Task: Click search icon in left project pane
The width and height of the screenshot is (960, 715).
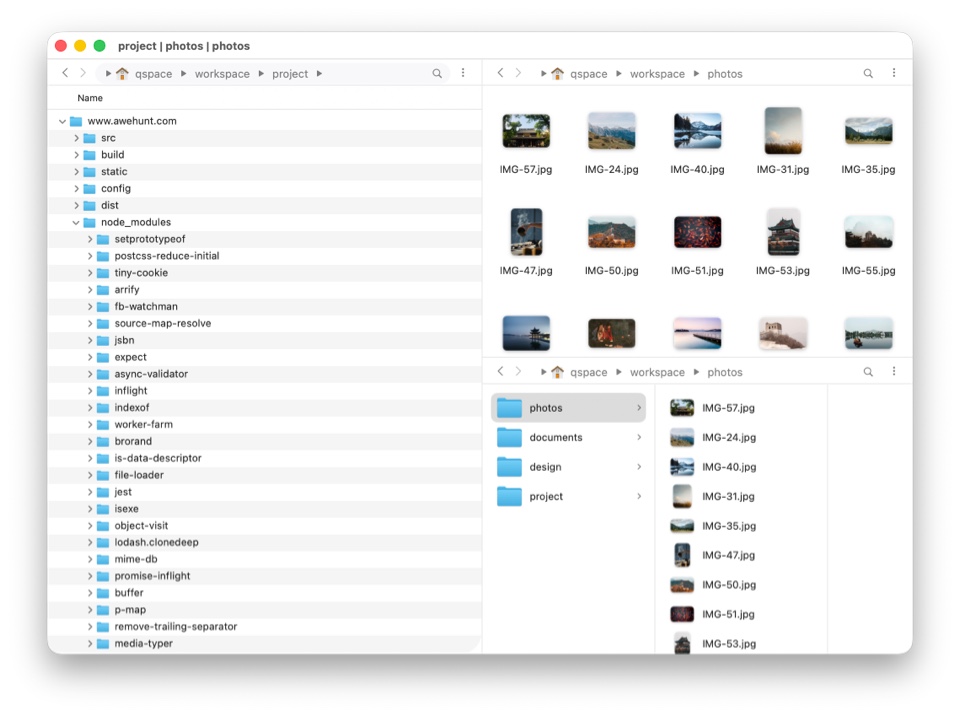Action: tap(437, 74)
